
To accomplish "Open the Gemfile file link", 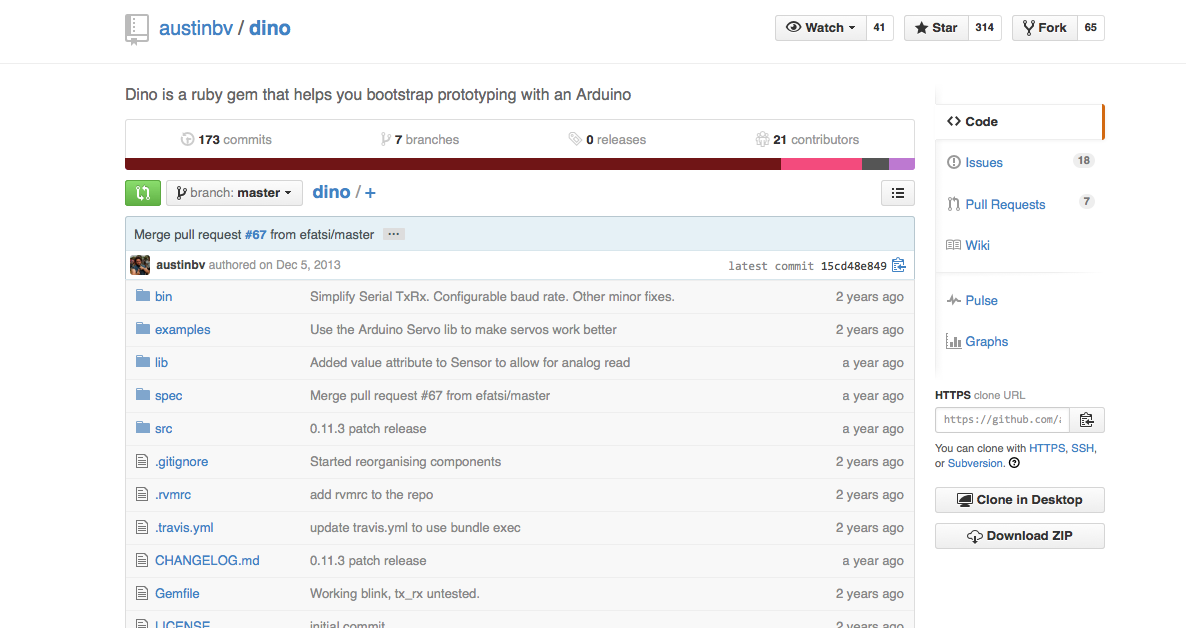I will tap(177, 593).
